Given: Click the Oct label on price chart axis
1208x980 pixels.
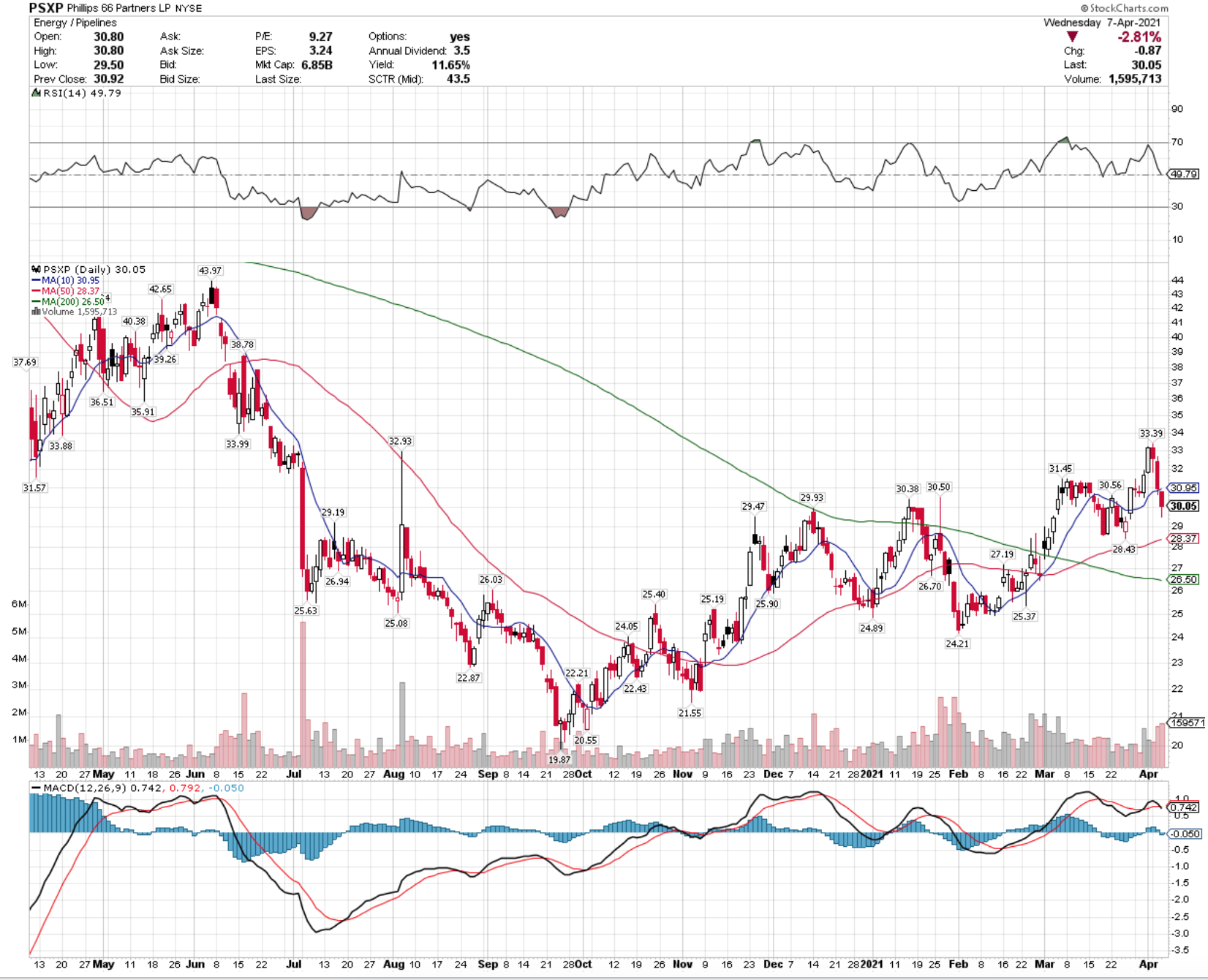Looking at the screenshot, I should [584, 774].
